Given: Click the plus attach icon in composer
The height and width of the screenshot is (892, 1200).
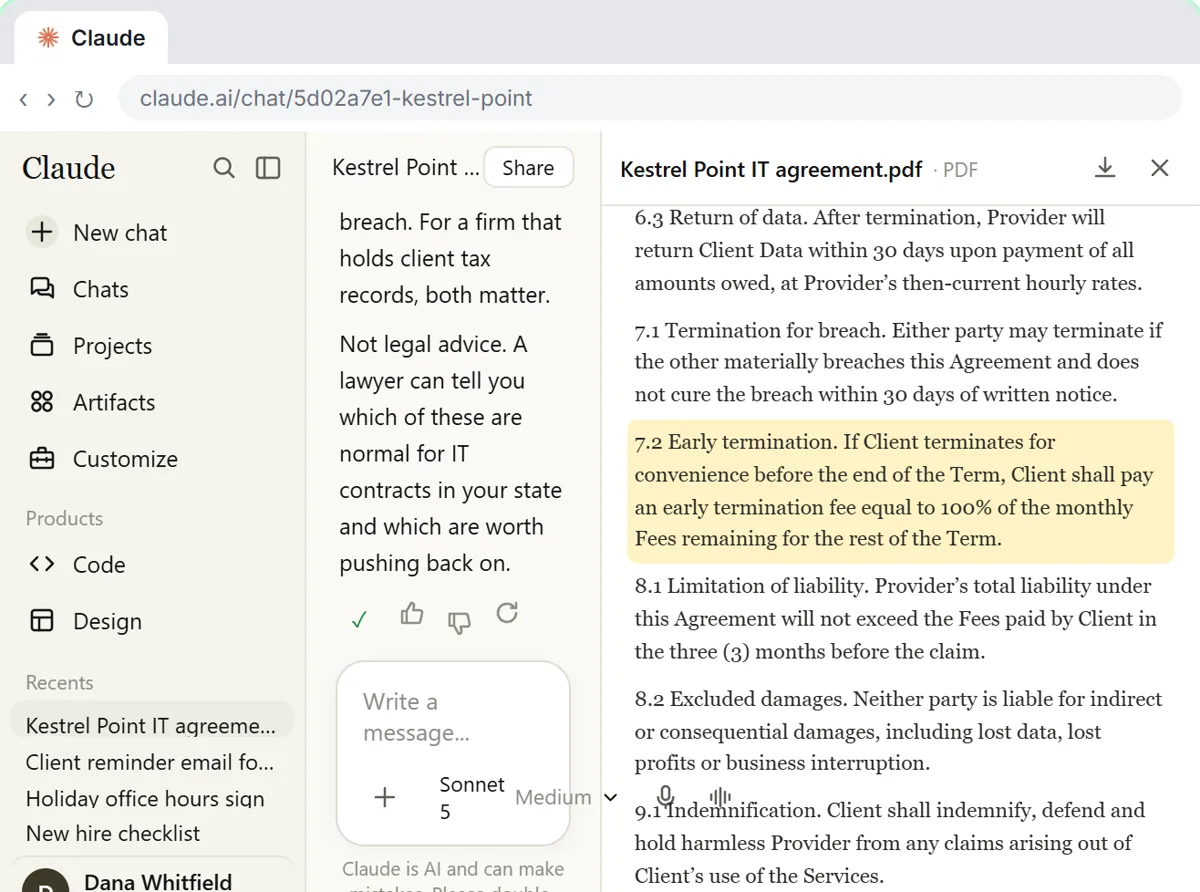Looking at the screenshot, I should pos(384,797).
